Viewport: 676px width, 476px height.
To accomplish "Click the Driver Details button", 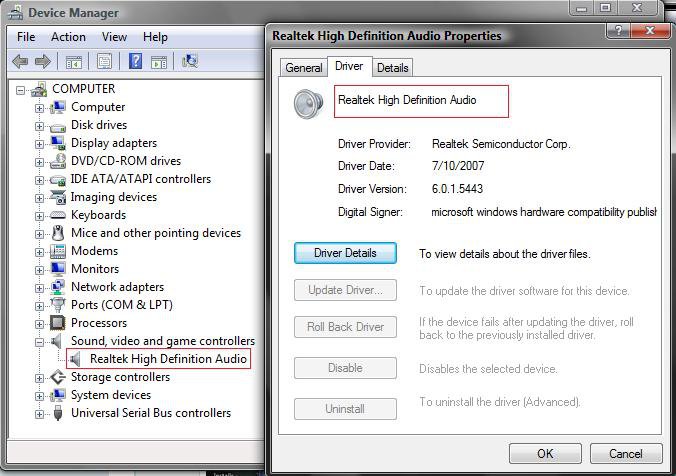I will (x=345, y=253).
